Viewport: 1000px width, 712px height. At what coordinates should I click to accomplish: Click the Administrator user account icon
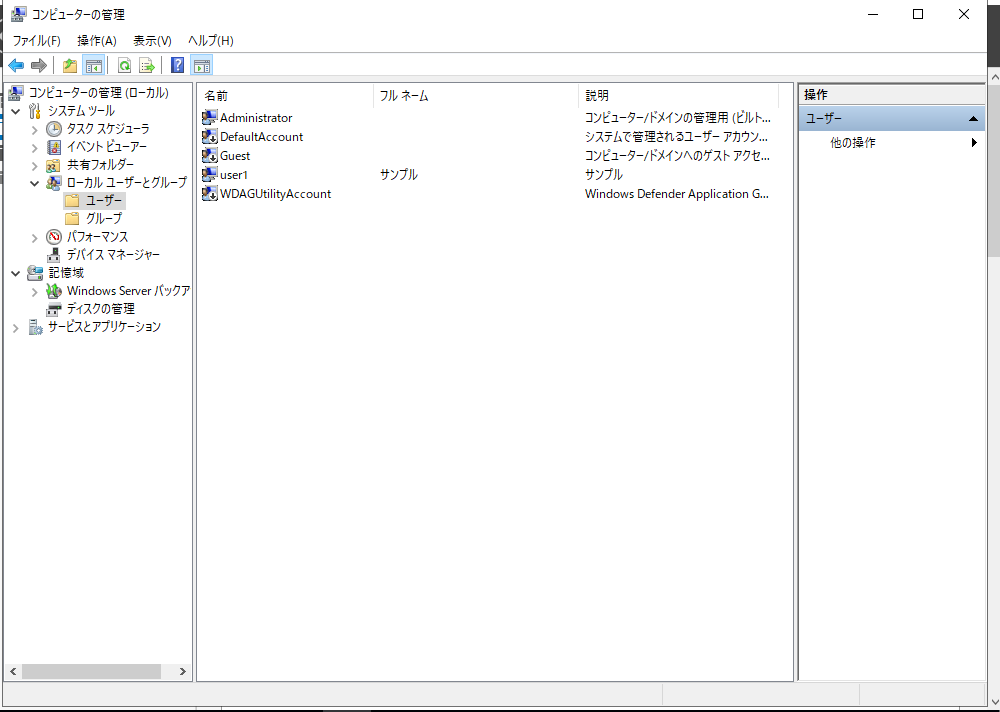click(210, 117)
